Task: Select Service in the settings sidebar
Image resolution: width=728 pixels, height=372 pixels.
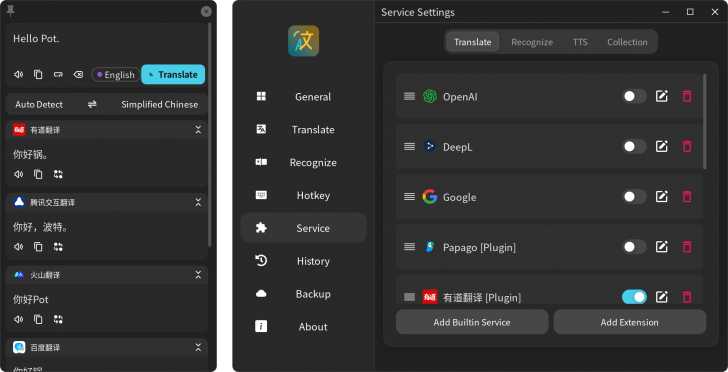Action: (x=304, y=228)
